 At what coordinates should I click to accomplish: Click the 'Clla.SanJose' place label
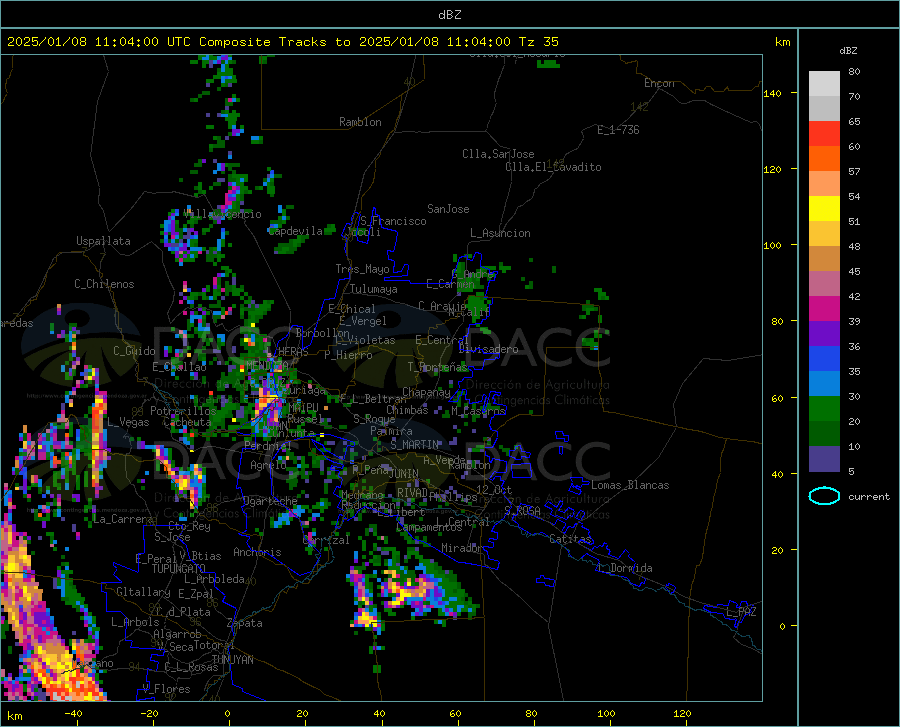pos(498,154)
